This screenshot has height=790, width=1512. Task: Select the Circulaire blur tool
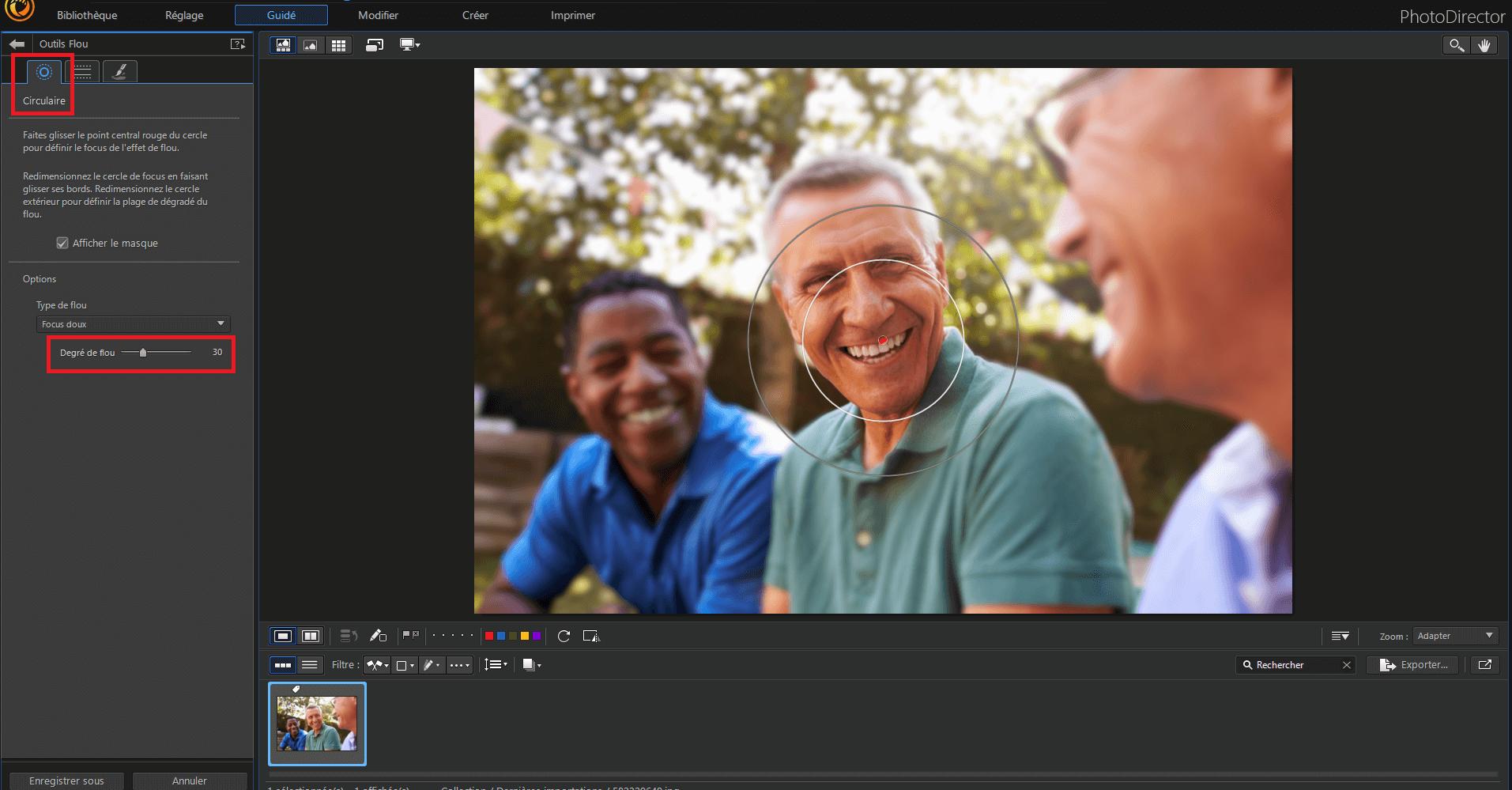click(43, 71)
